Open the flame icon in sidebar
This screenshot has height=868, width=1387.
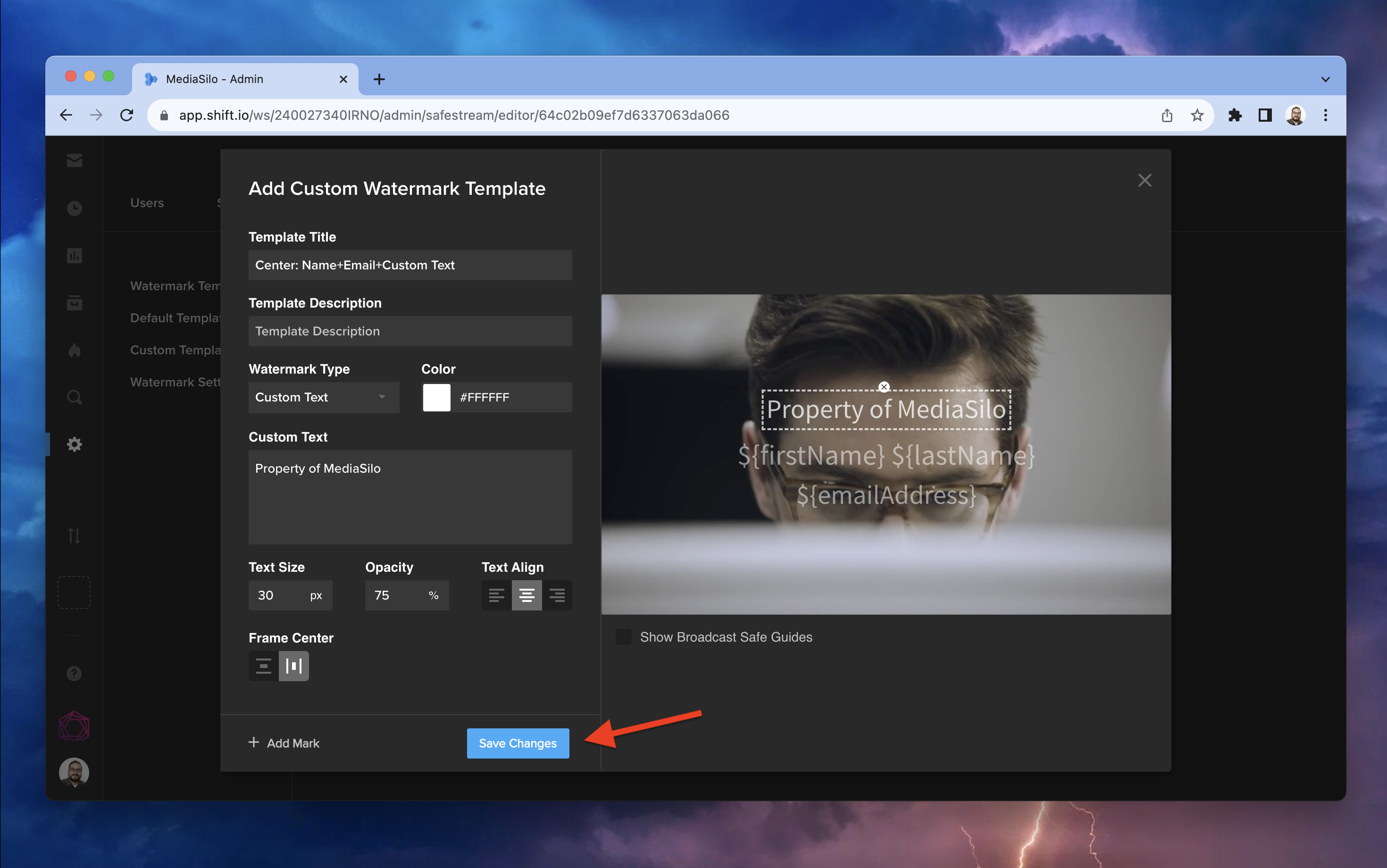point(74,350)
